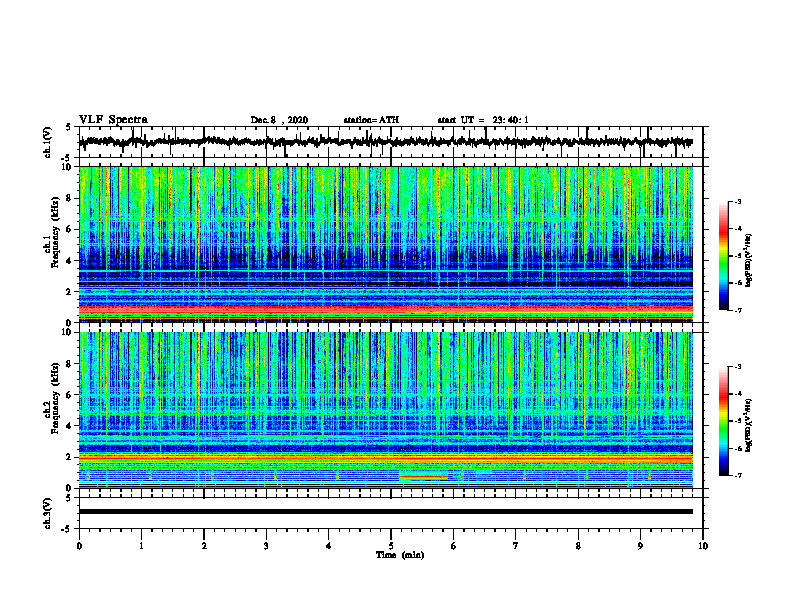The height and width of the screenshot is (612, 792).
Task: Click the flat black ch.3 voltage trace
Action: coord(386,512)
